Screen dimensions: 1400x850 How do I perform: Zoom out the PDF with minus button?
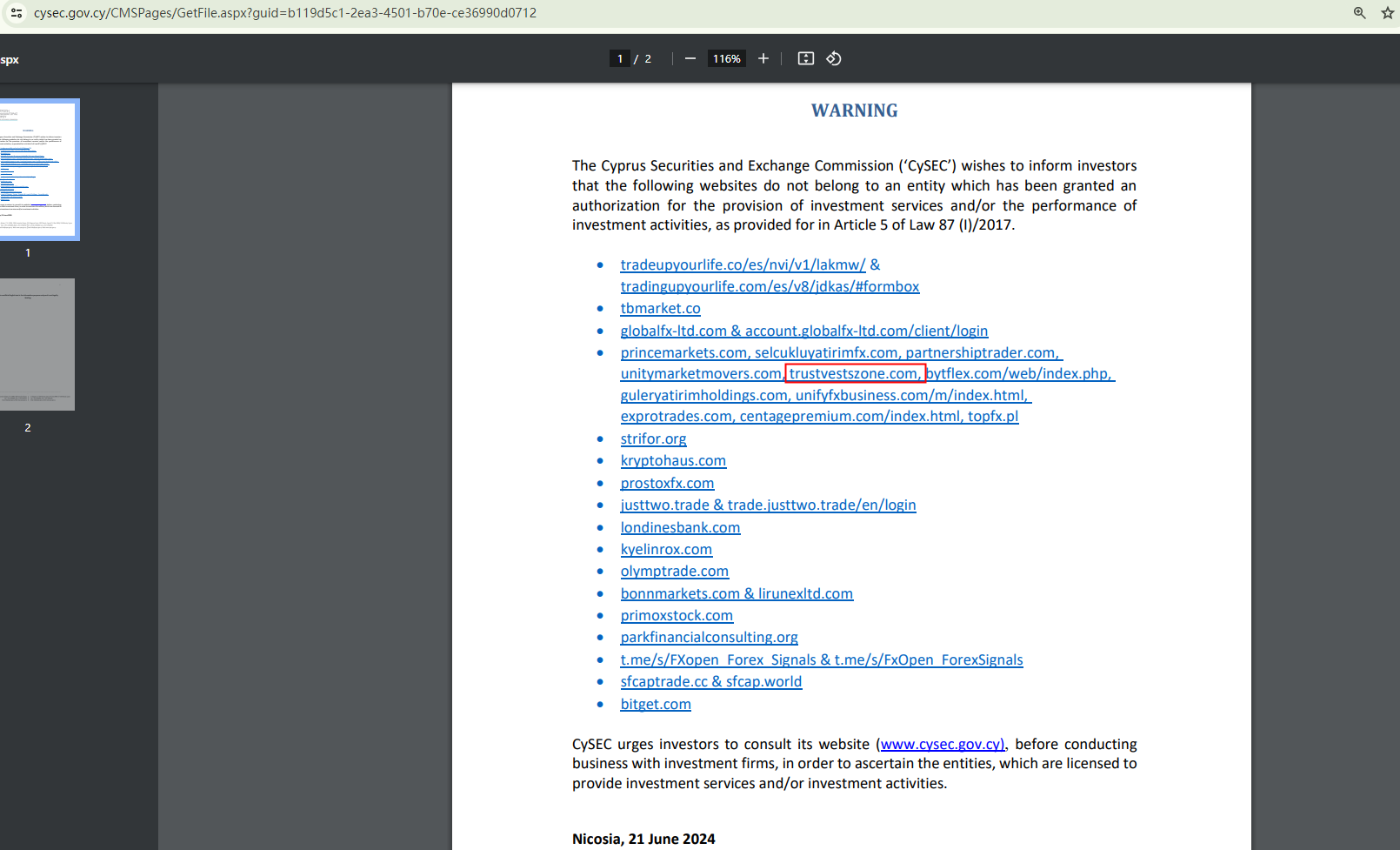[x=690, y=58]
